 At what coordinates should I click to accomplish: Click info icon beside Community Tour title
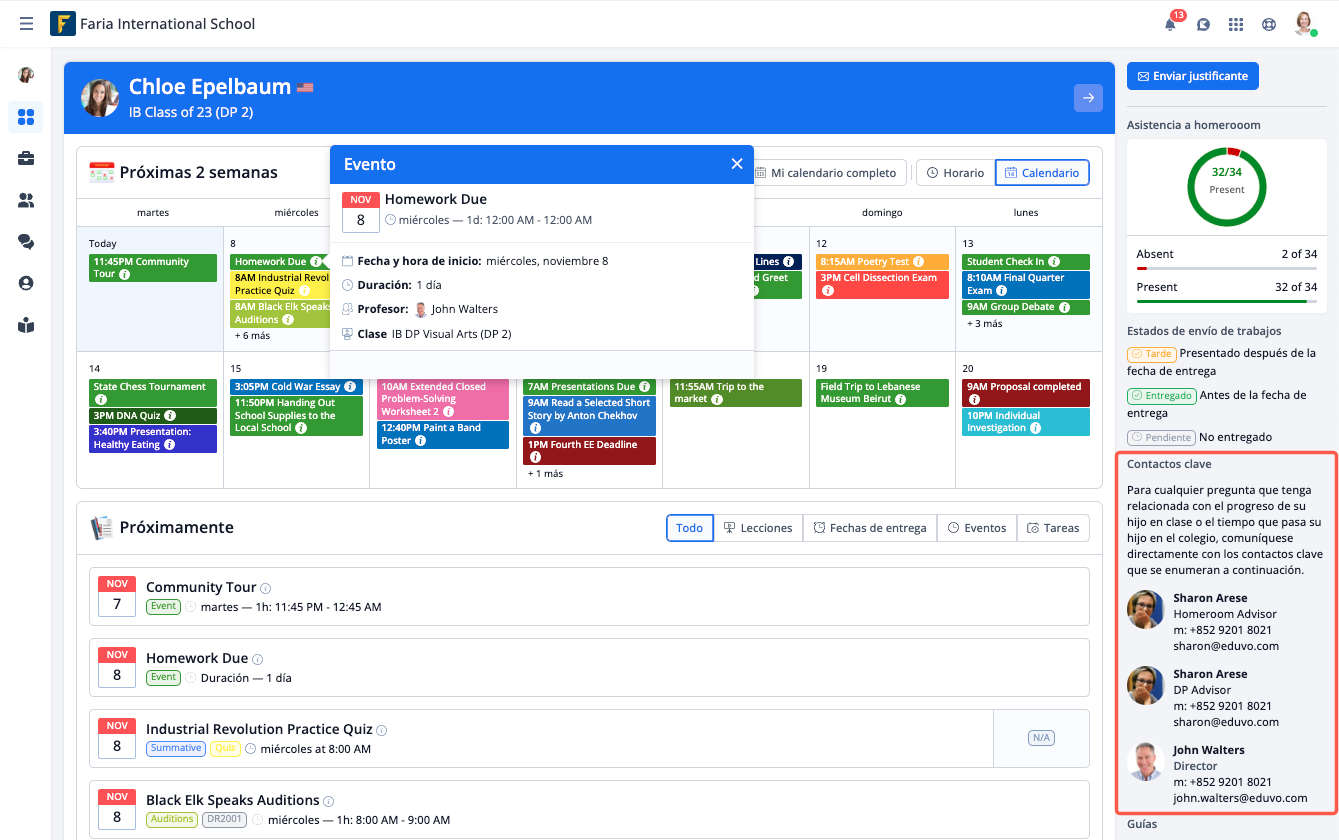(x=265, y=589)
